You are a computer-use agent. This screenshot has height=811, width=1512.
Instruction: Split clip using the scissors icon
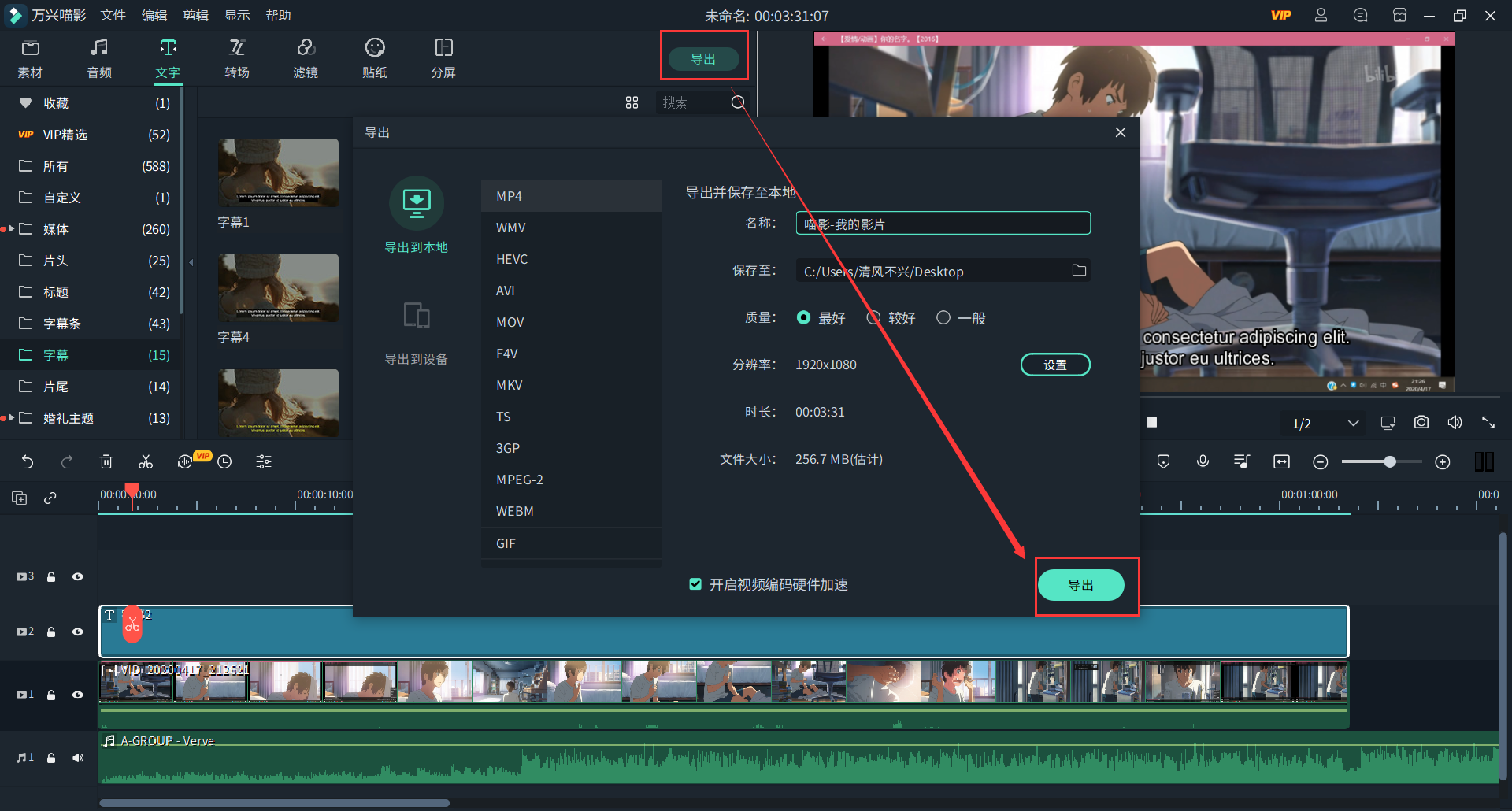[x=146, y=462]
